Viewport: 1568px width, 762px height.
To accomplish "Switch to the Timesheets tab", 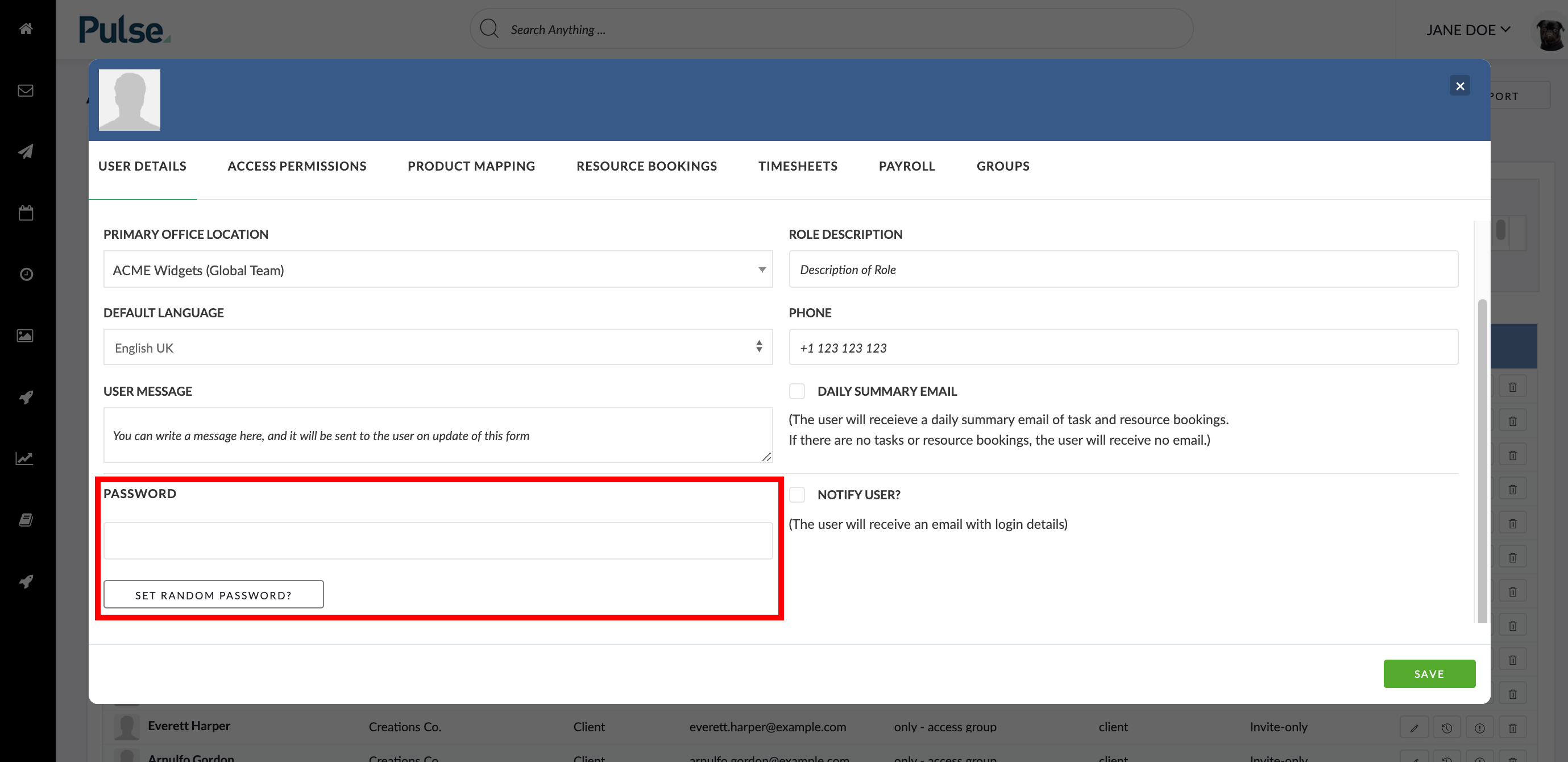I will (x=798, y=165).
